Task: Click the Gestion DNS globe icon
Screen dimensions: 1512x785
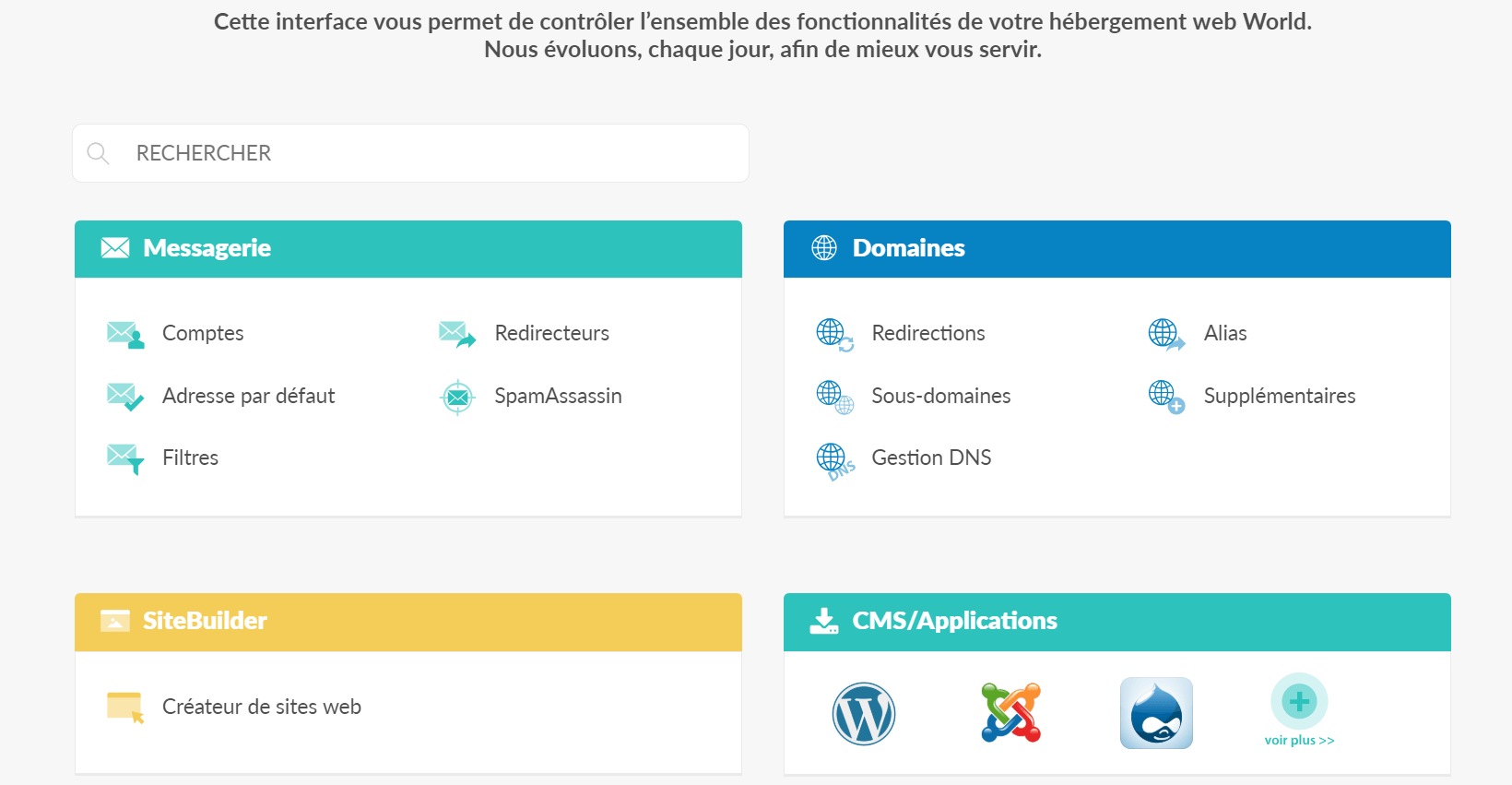Action: [x=833, y=459]
